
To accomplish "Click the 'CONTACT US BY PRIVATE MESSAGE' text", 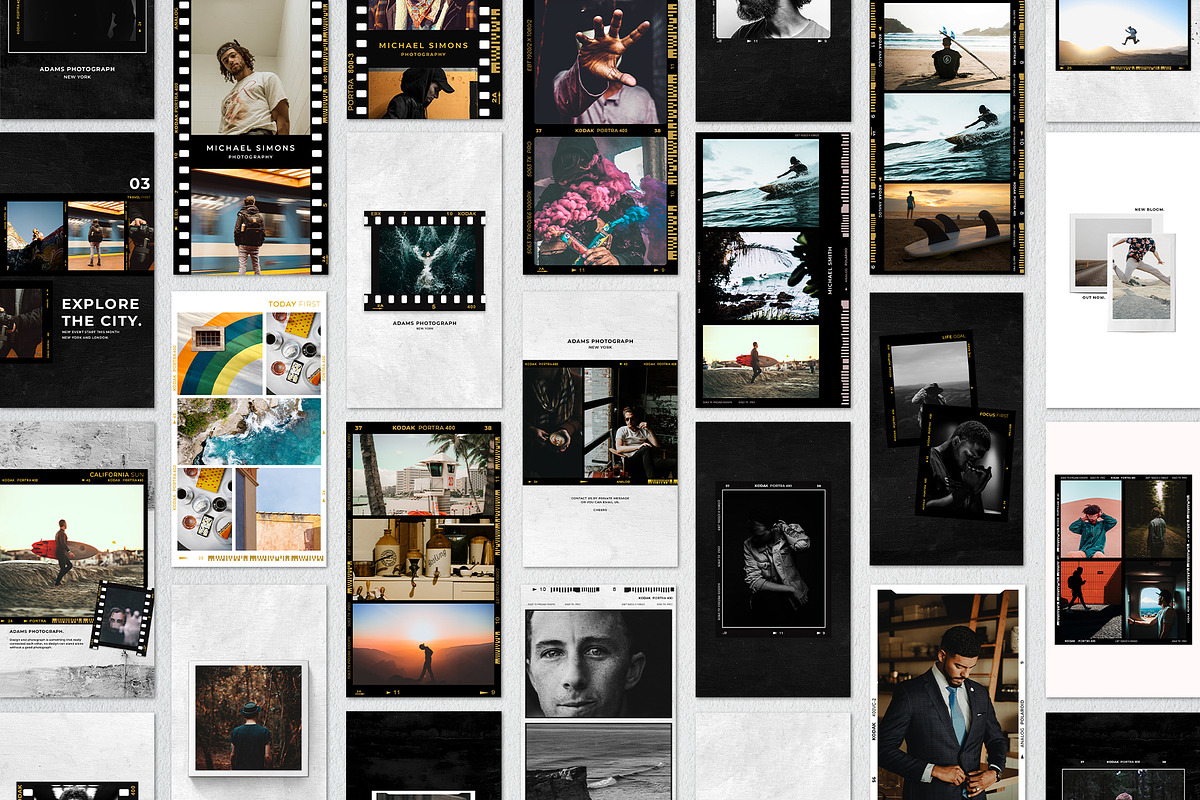I will [x=600, y=497].
